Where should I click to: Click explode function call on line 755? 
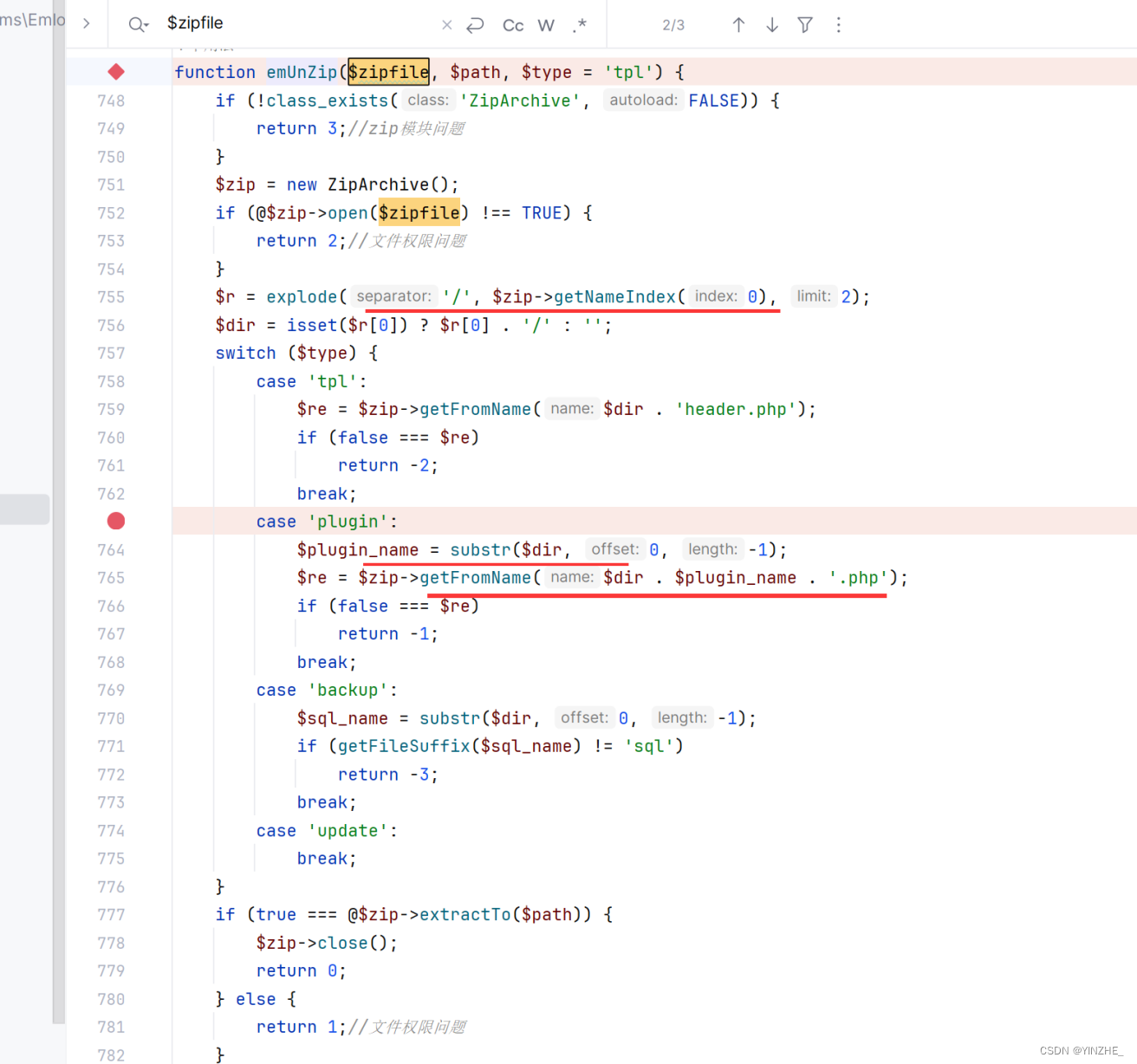coord(301,297)
